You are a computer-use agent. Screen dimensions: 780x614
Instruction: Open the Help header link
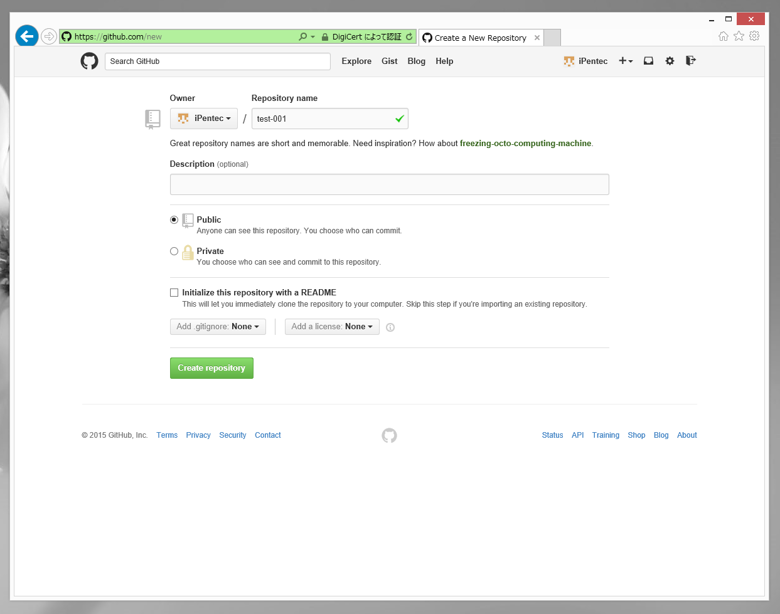444,61
